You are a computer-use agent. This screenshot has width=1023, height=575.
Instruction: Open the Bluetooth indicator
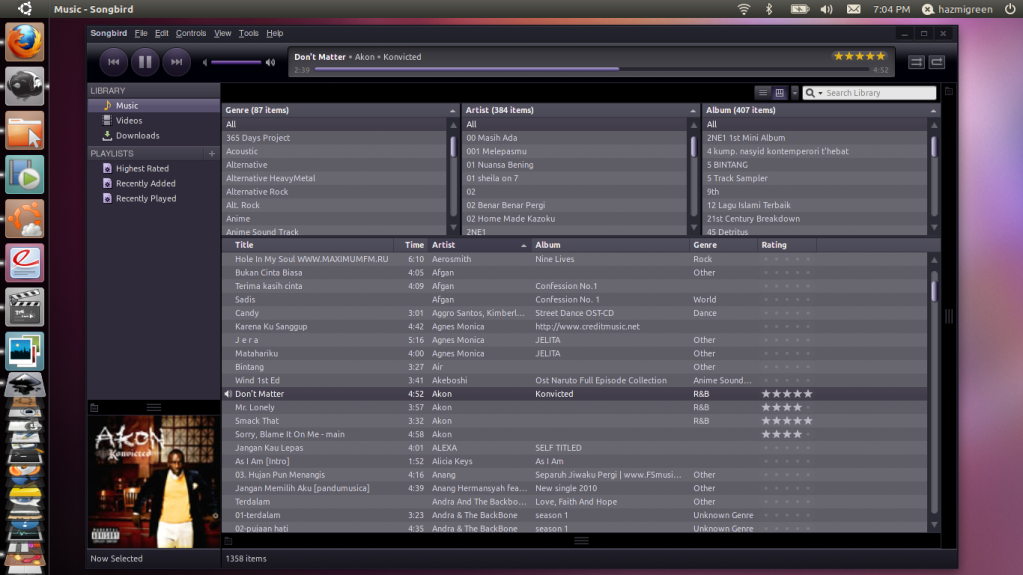769,9
